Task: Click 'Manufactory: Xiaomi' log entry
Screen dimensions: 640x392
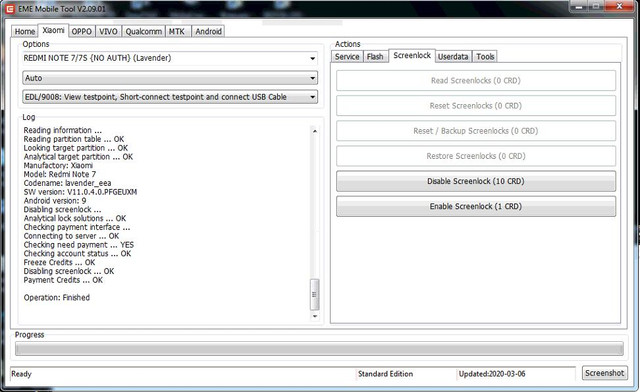Action: pos(58,165)
